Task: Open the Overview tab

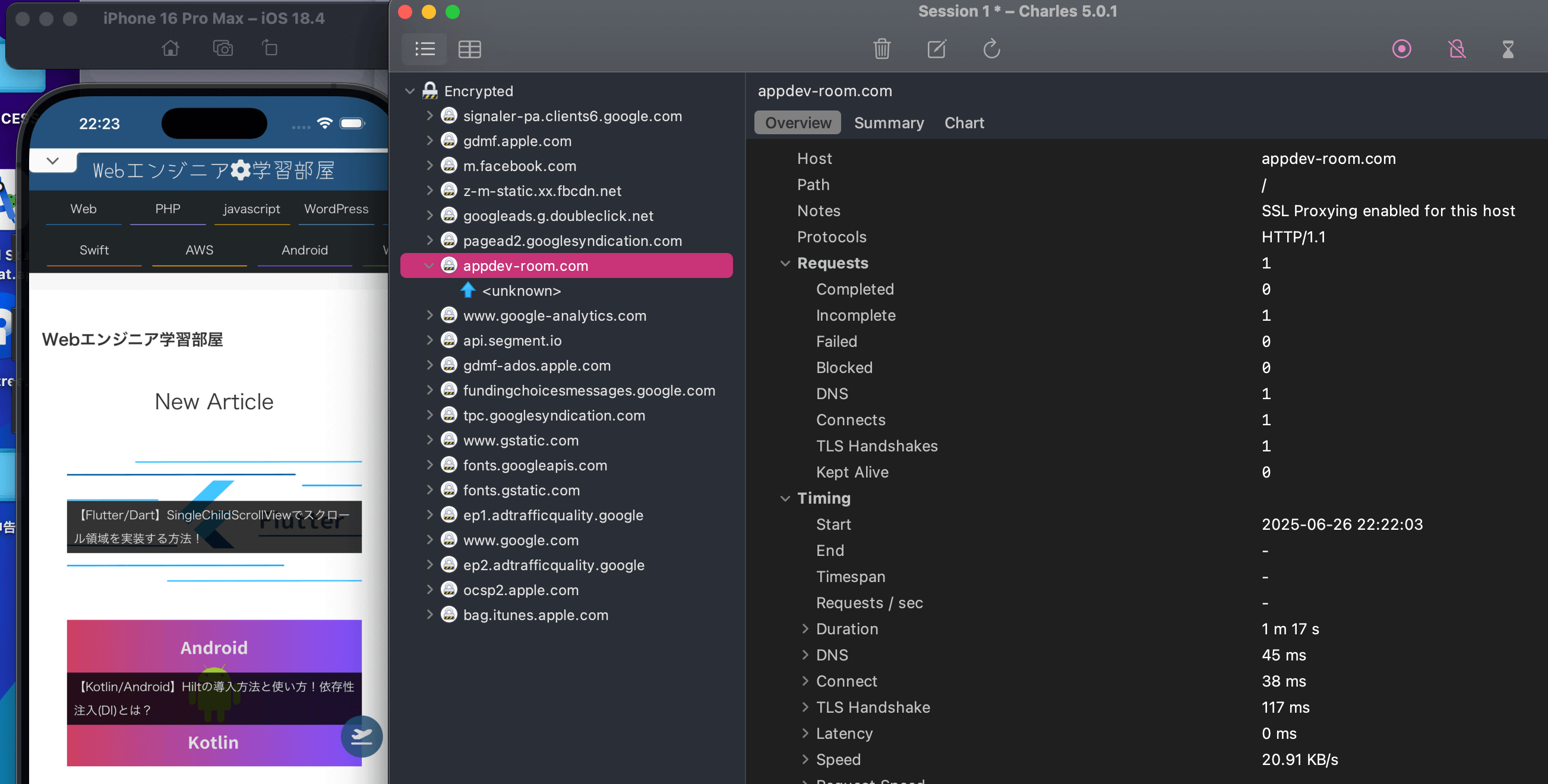Action: [x=797, y=122]
